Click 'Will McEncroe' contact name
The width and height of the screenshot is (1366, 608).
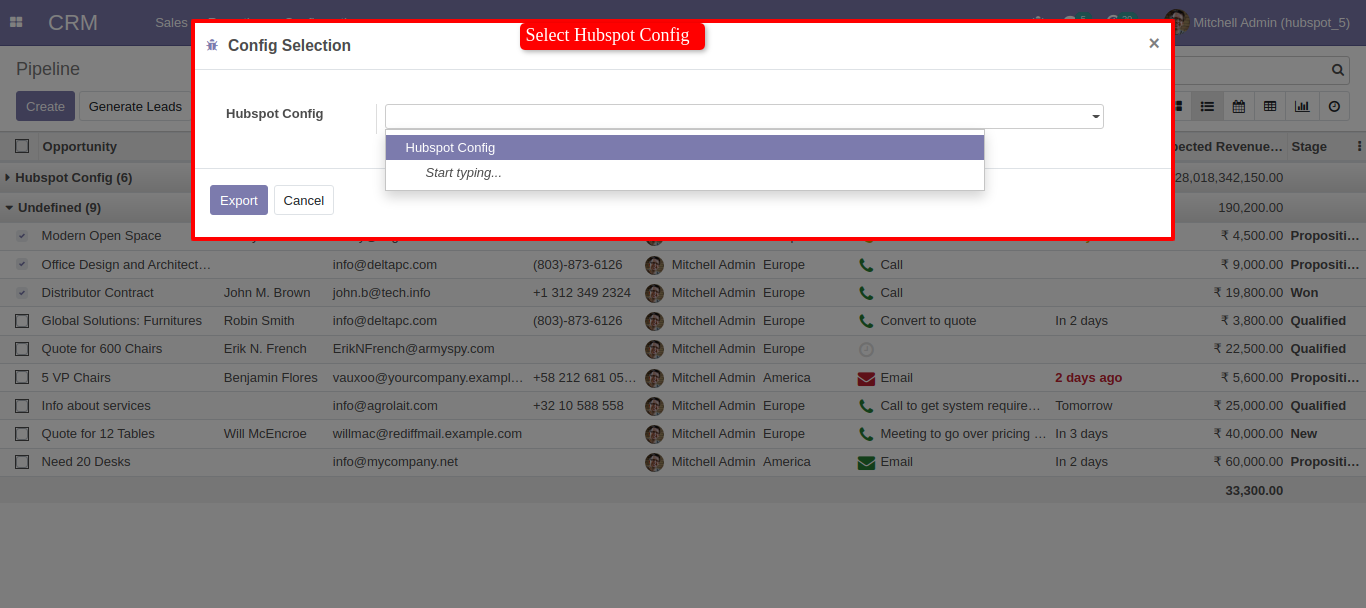pyautogui.click(x=265, y=434)
